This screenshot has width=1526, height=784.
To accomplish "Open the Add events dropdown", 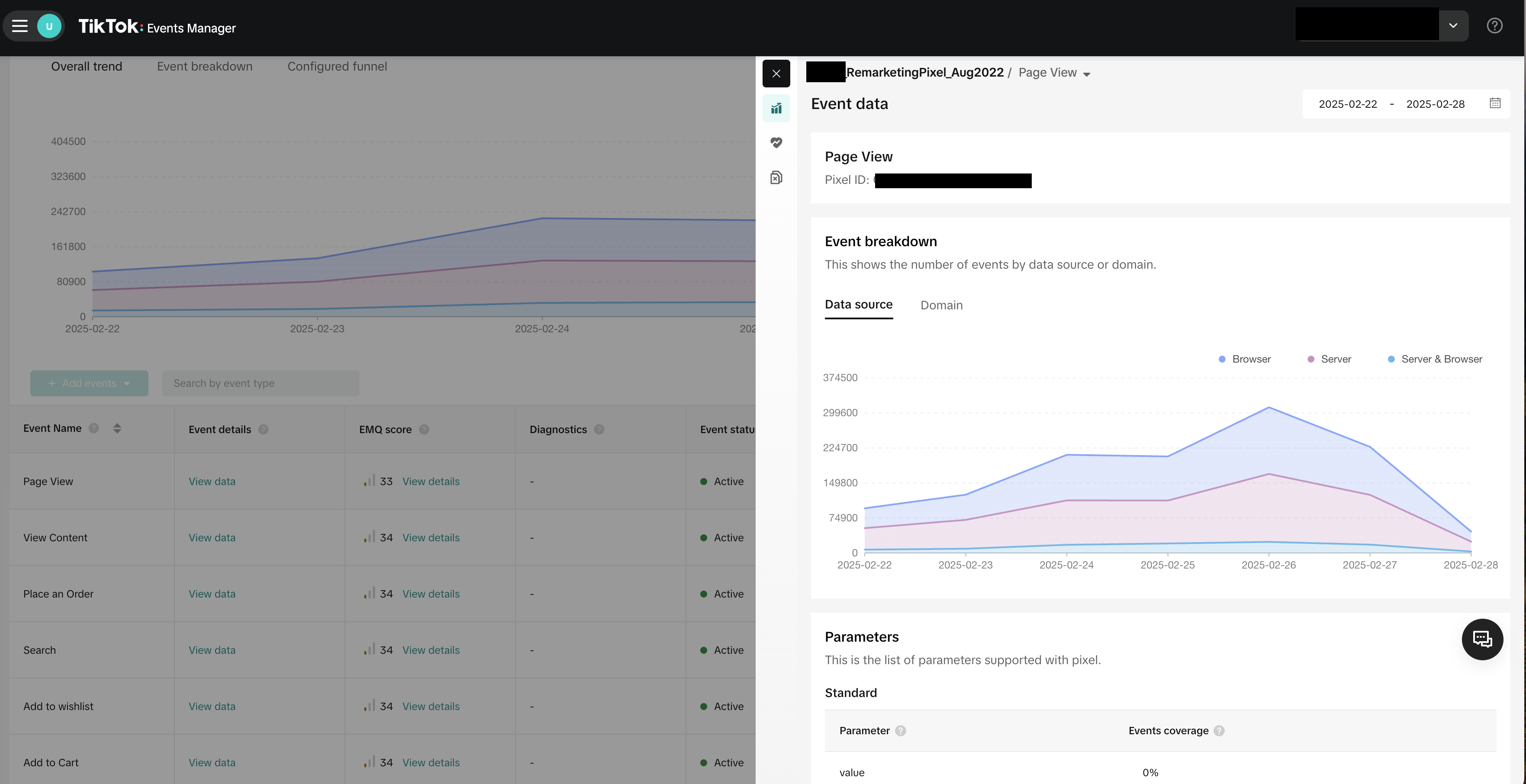I will [90, 384].
